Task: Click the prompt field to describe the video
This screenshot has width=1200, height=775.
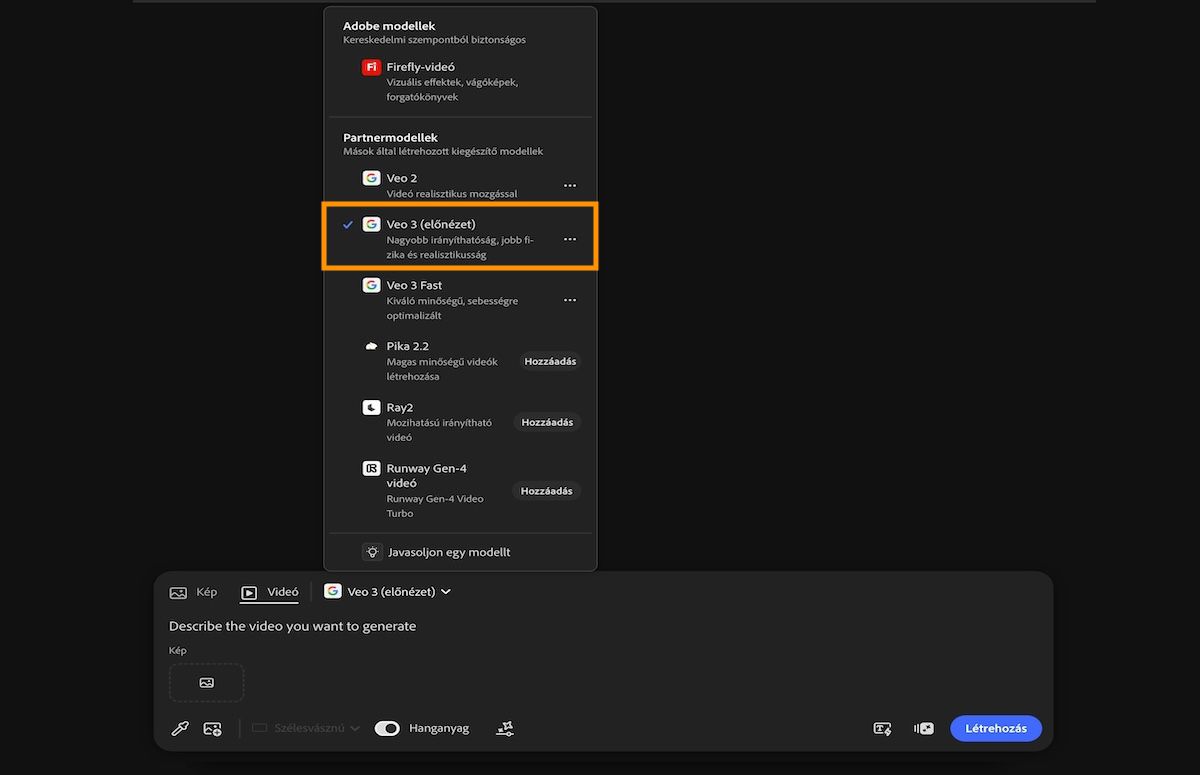Action: (292, 626)
